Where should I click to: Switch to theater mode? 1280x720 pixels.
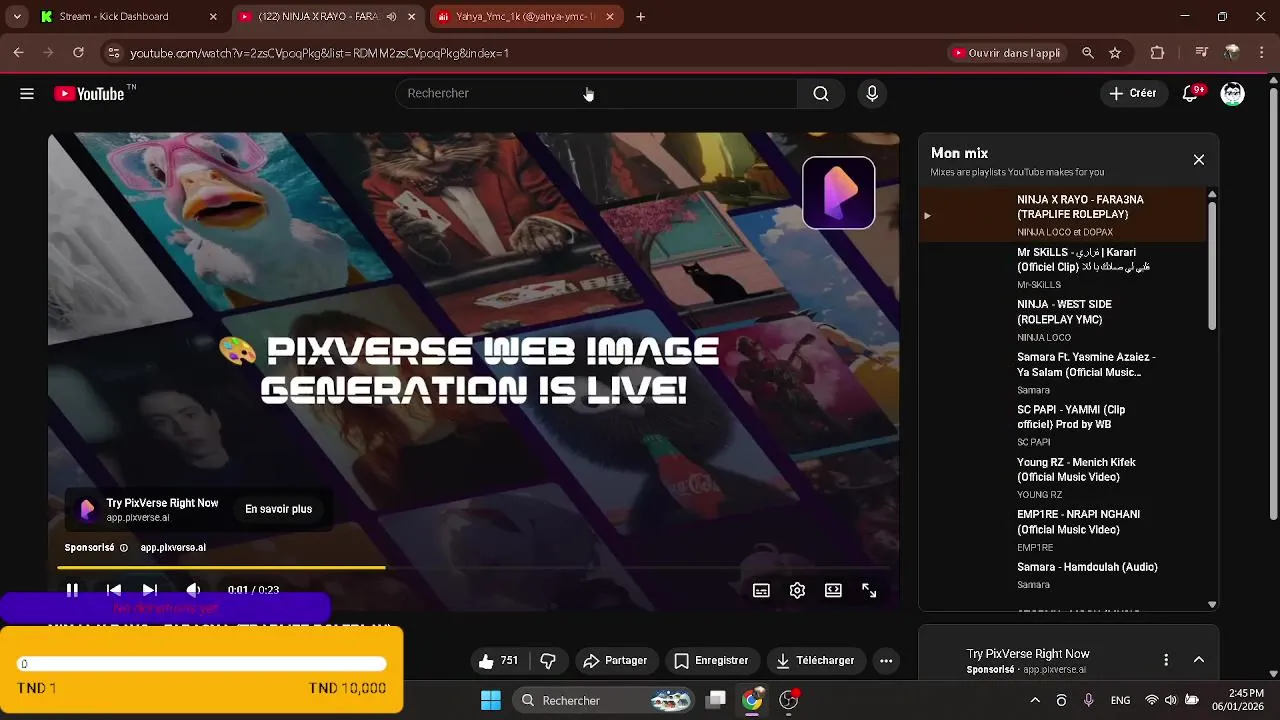click(833, 590)
